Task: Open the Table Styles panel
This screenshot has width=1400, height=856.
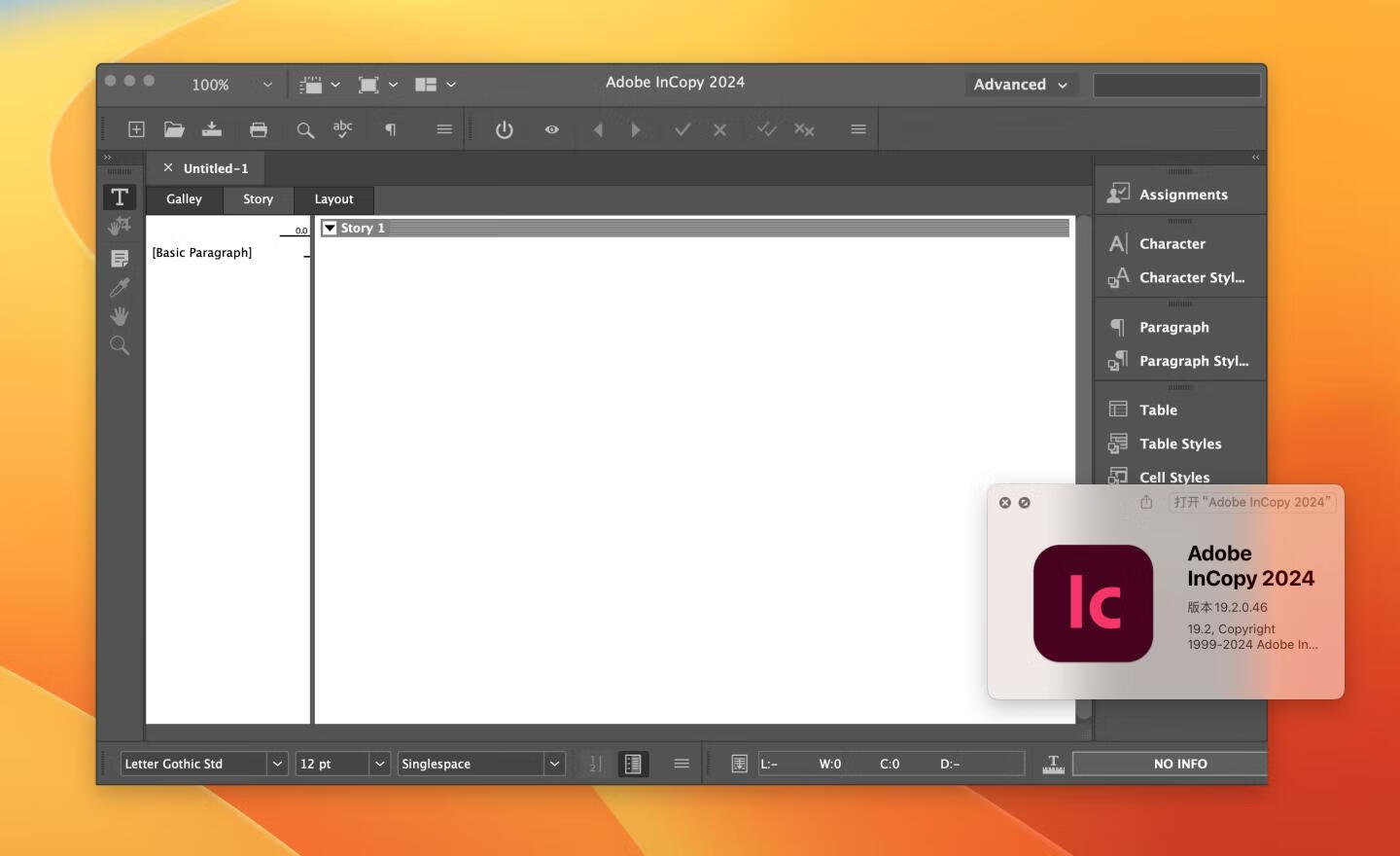Action: coord(1180,445)
